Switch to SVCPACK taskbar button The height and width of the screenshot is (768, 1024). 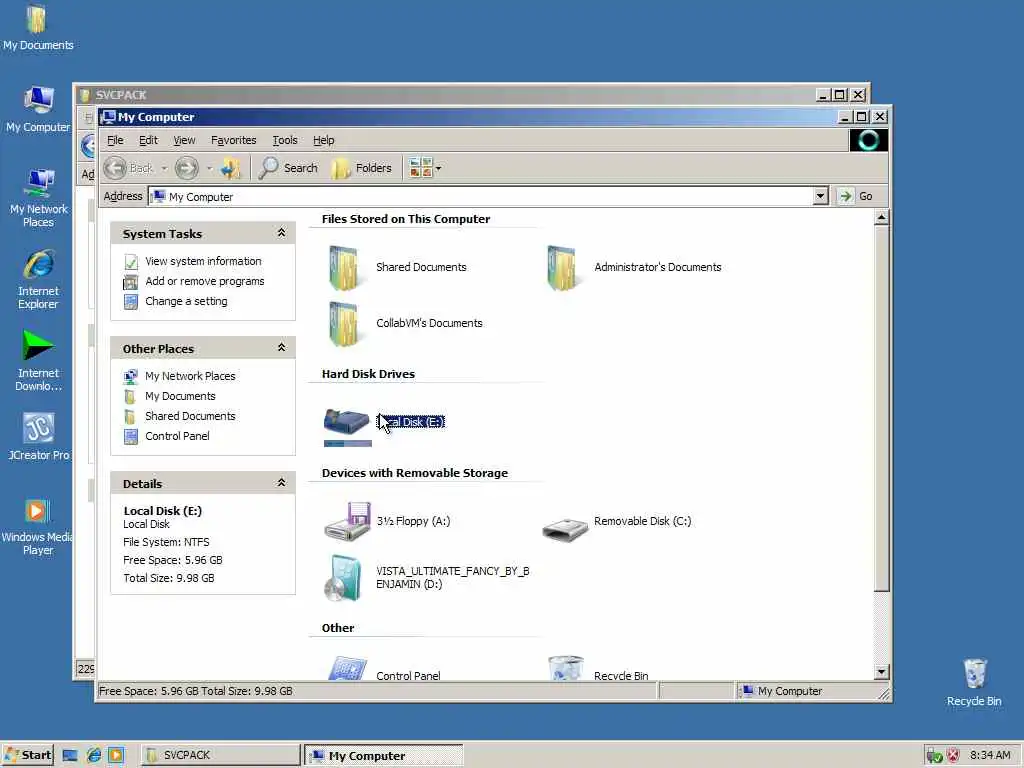(220, 755)
